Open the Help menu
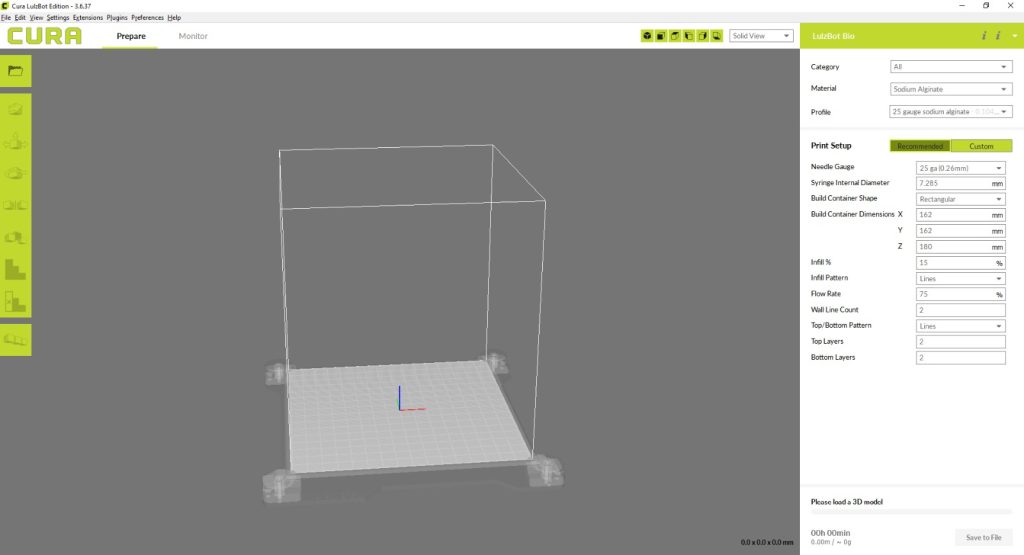Image resolution: width=1024 pixels, height=555 pixels. pyautogui.click(x=174, y=18)
